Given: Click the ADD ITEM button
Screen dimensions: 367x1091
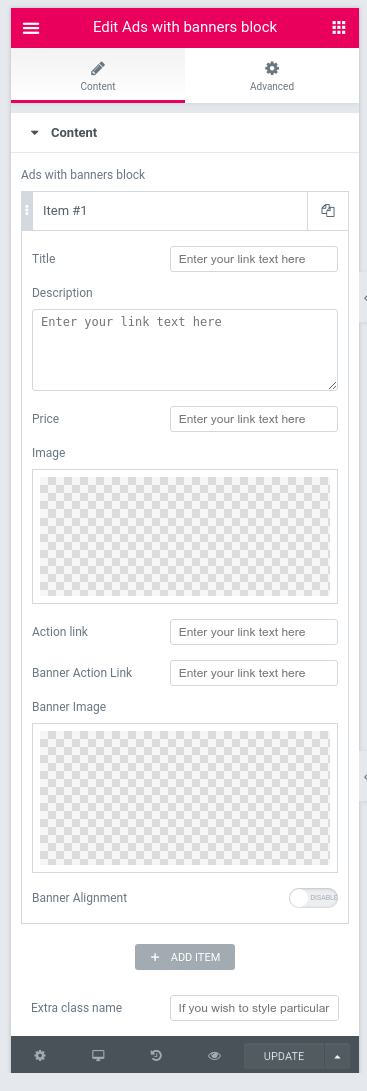Looking at the screenshot, I should coord(185,957).
